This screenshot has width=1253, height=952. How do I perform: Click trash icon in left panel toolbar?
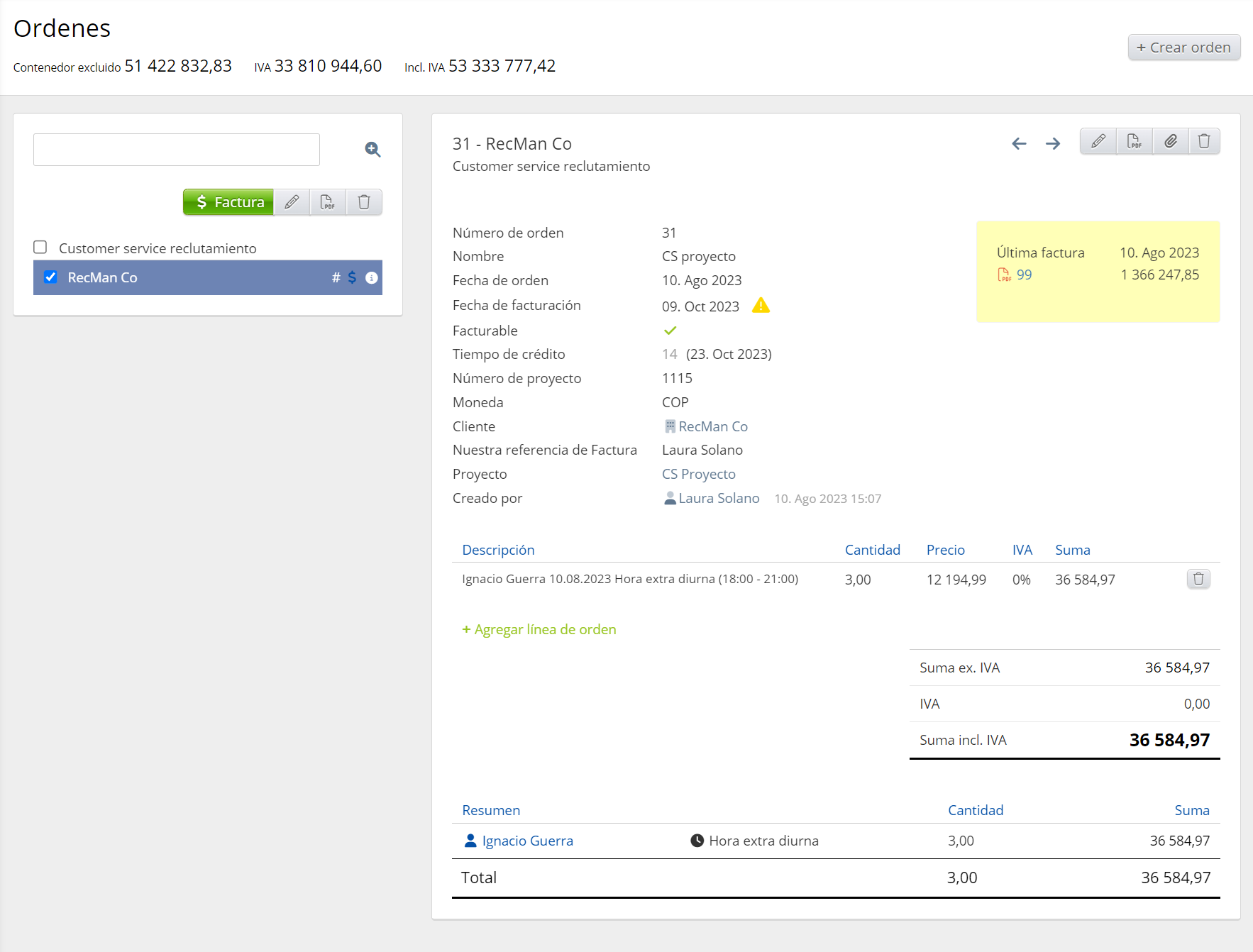364,202
